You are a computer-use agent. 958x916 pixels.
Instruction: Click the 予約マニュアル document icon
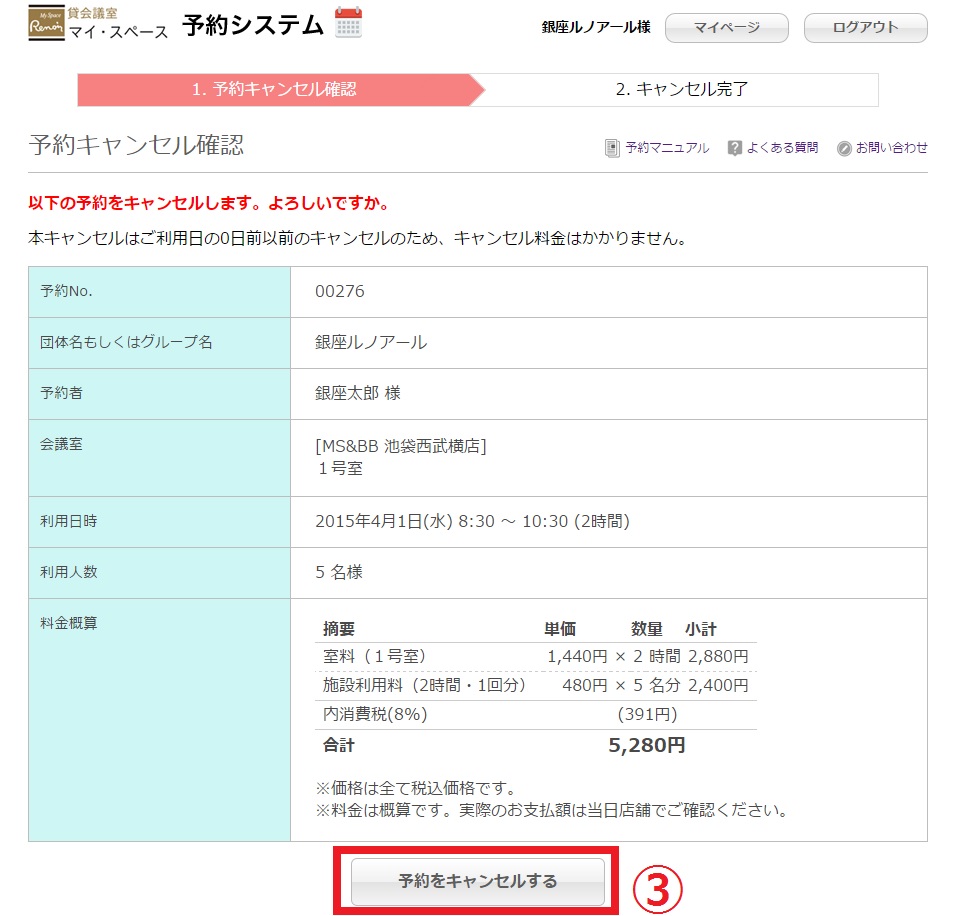(x=612, y=148)
